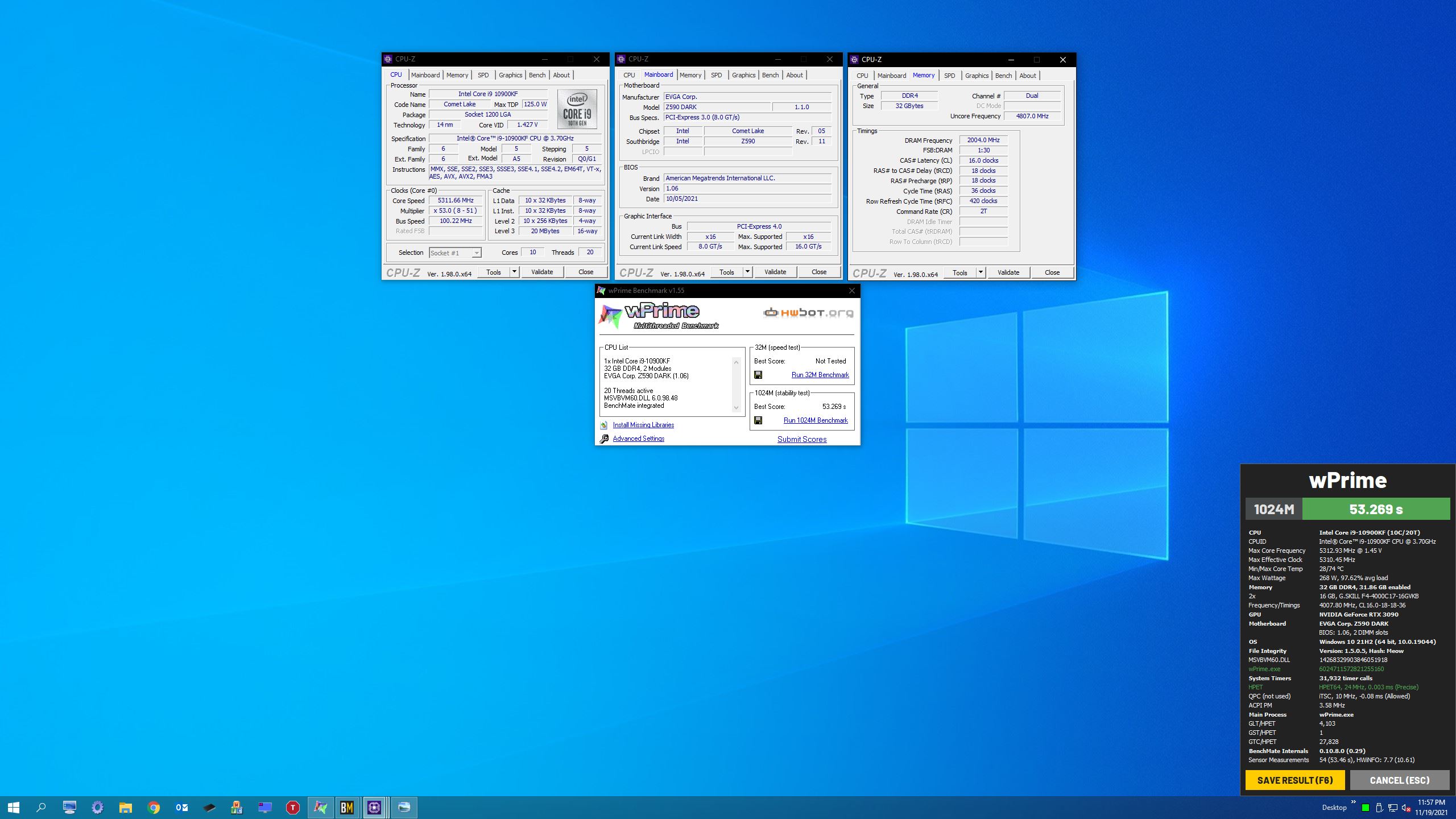Click the Submit Scores link
1456x819 pixels.
[x=802, y=439]
